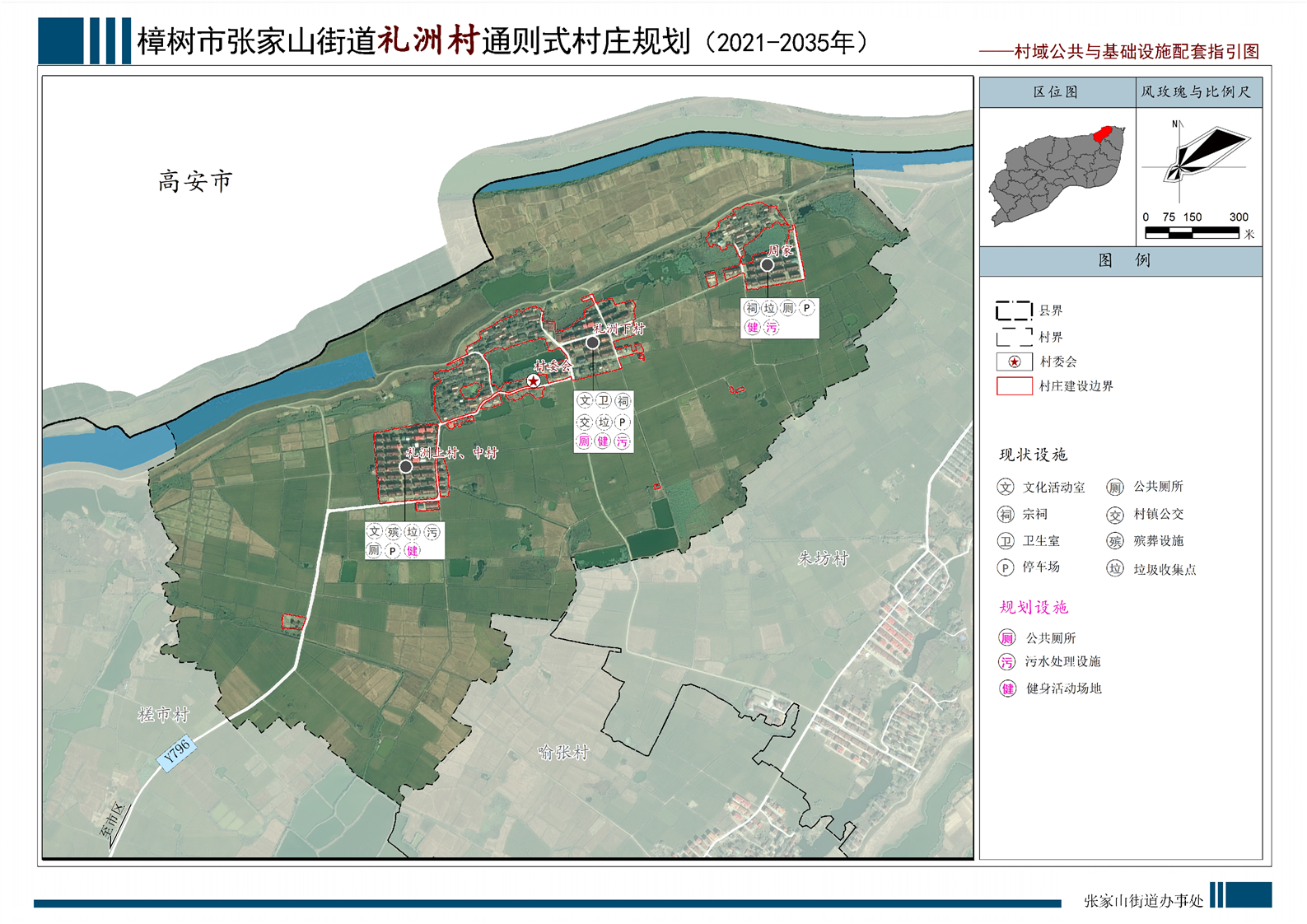Click the 朱坊村 village label
Viewport: 1307px width, 924px height.
click(x=823, y=559)
